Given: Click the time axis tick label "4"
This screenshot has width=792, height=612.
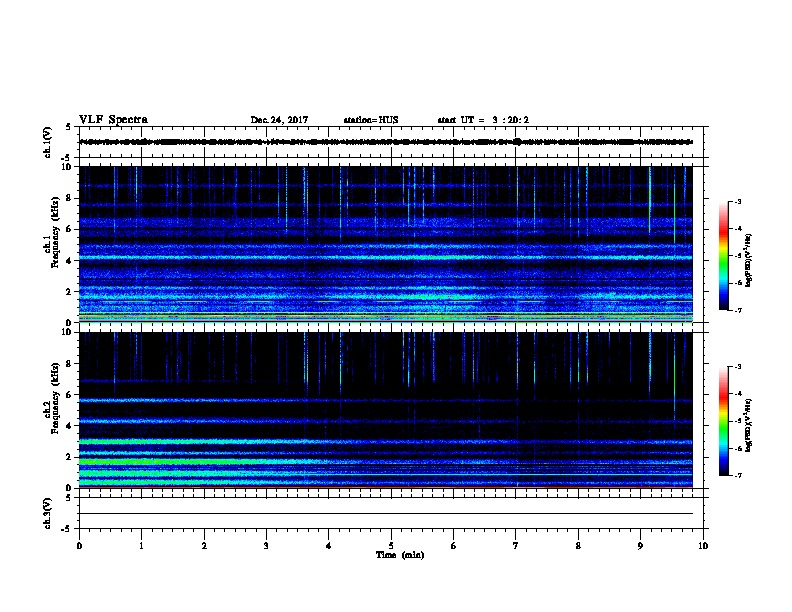Looking at the screenshot, I should pyautogui.click(x=329, y=545).
